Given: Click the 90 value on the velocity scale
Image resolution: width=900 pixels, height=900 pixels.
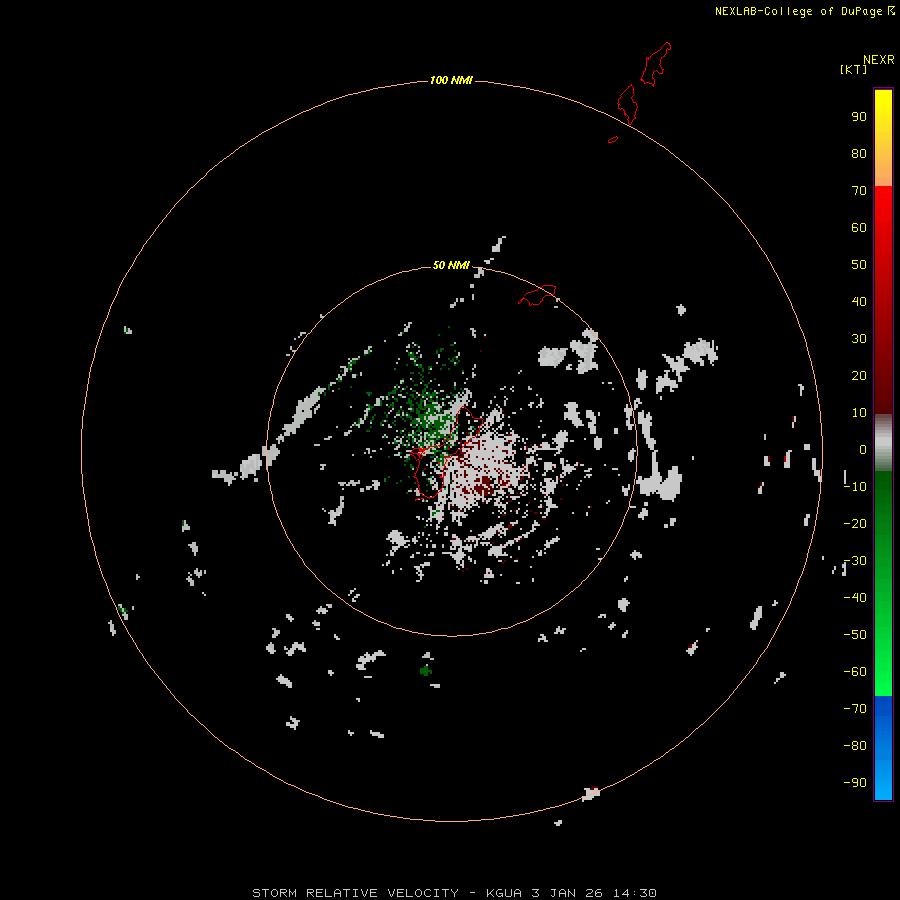Looking at the screenshot, I should pos(859,117).
